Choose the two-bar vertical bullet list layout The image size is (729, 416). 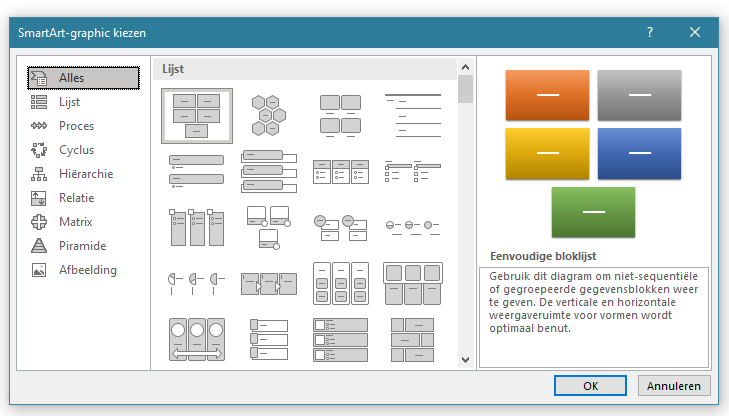pos(197,172)
